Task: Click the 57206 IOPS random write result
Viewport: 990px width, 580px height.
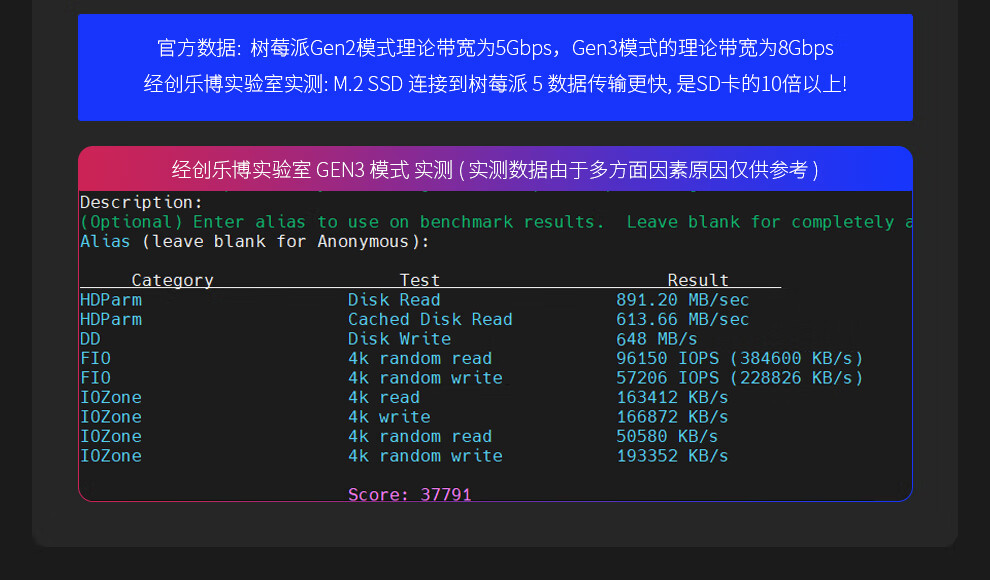Action: (x=739, y=378)
